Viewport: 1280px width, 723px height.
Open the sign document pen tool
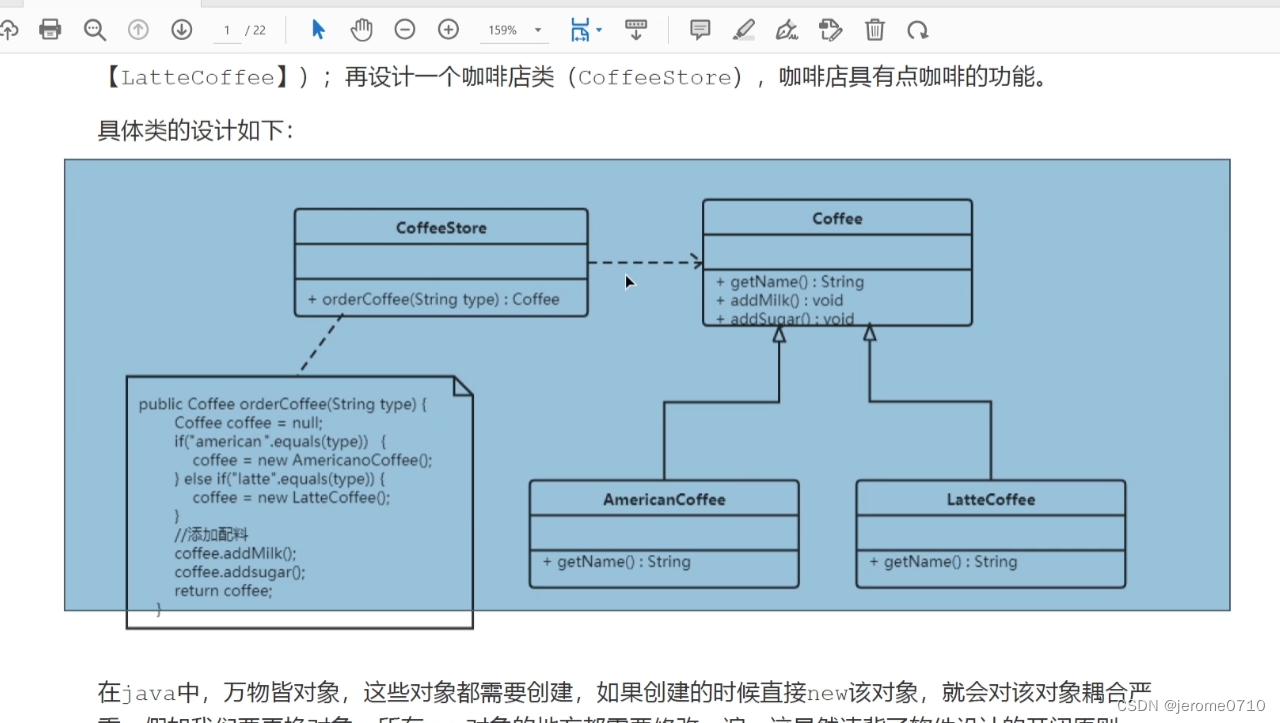click(x=787, y=30)
